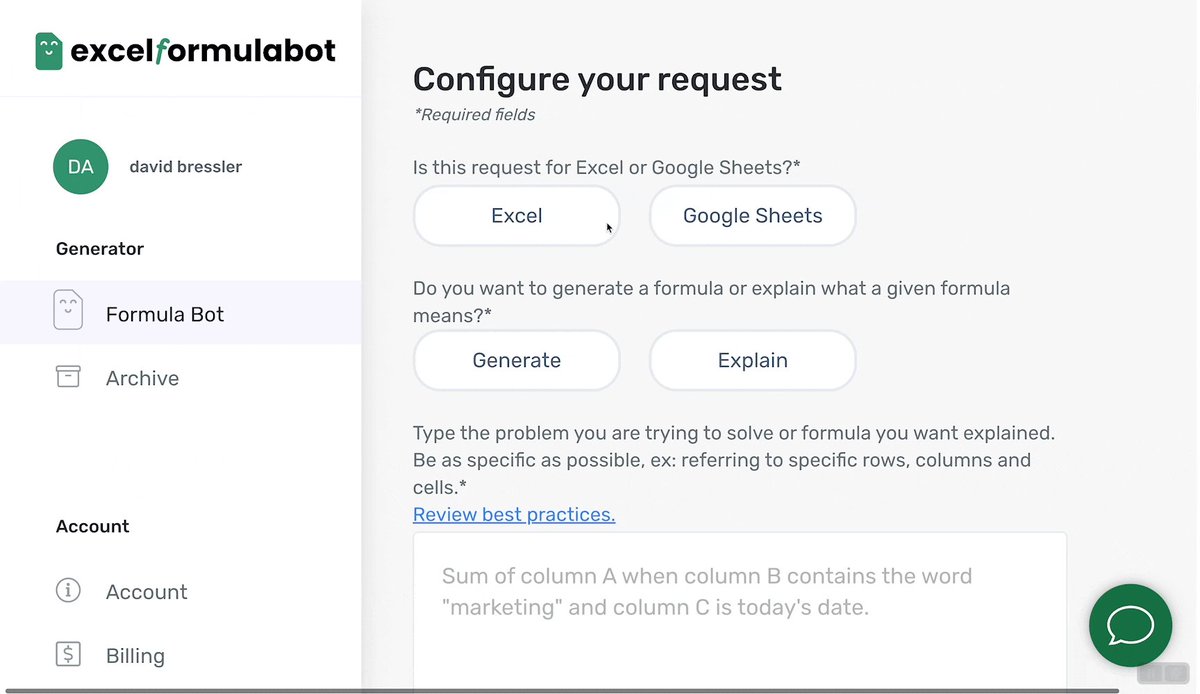Image resolution: width=1200 pixels, height=694 pixels.
Task: Go to the Archive menu label
Action: click(x=143, y=378)
